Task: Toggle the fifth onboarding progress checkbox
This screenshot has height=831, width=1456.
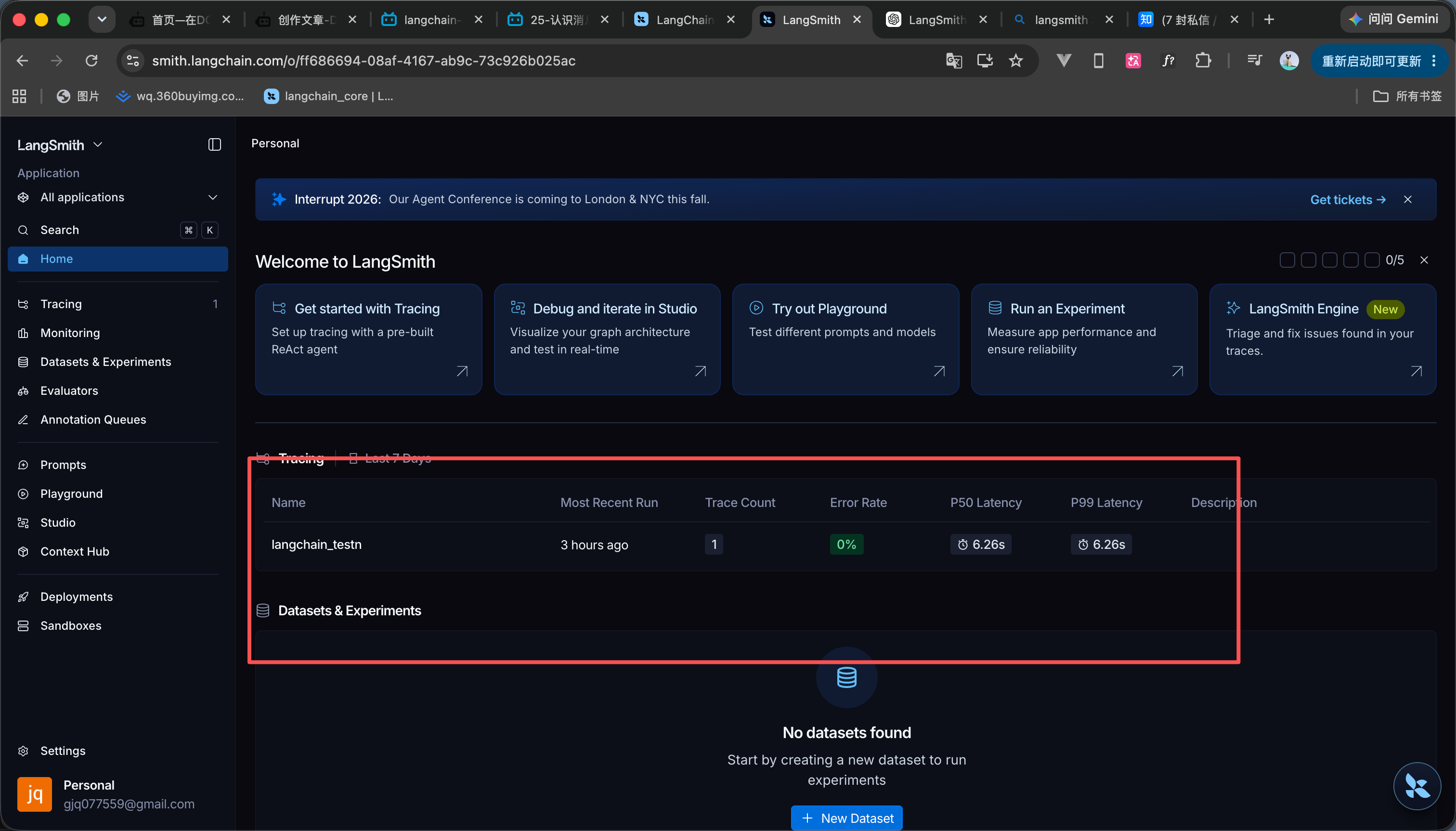Action: click(x=1372, y=260)
